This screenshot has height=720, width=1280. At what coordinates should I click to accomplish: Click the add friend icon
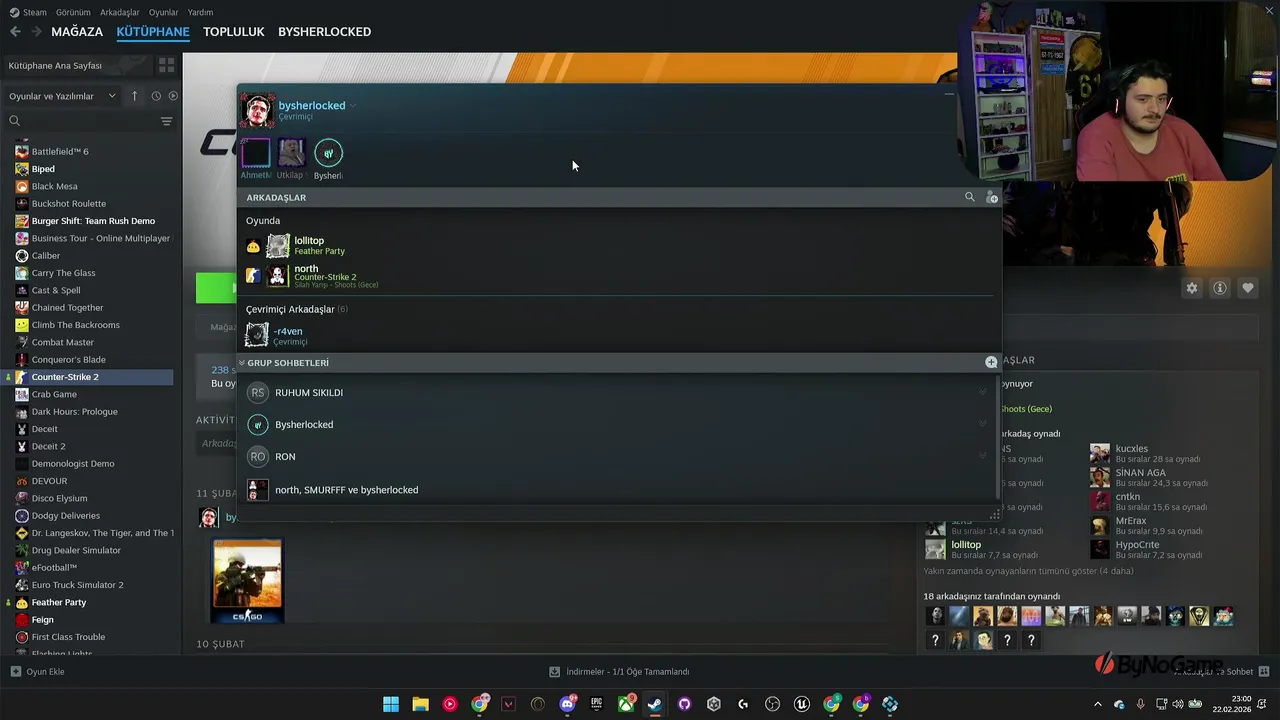click(x=991, y=197)
